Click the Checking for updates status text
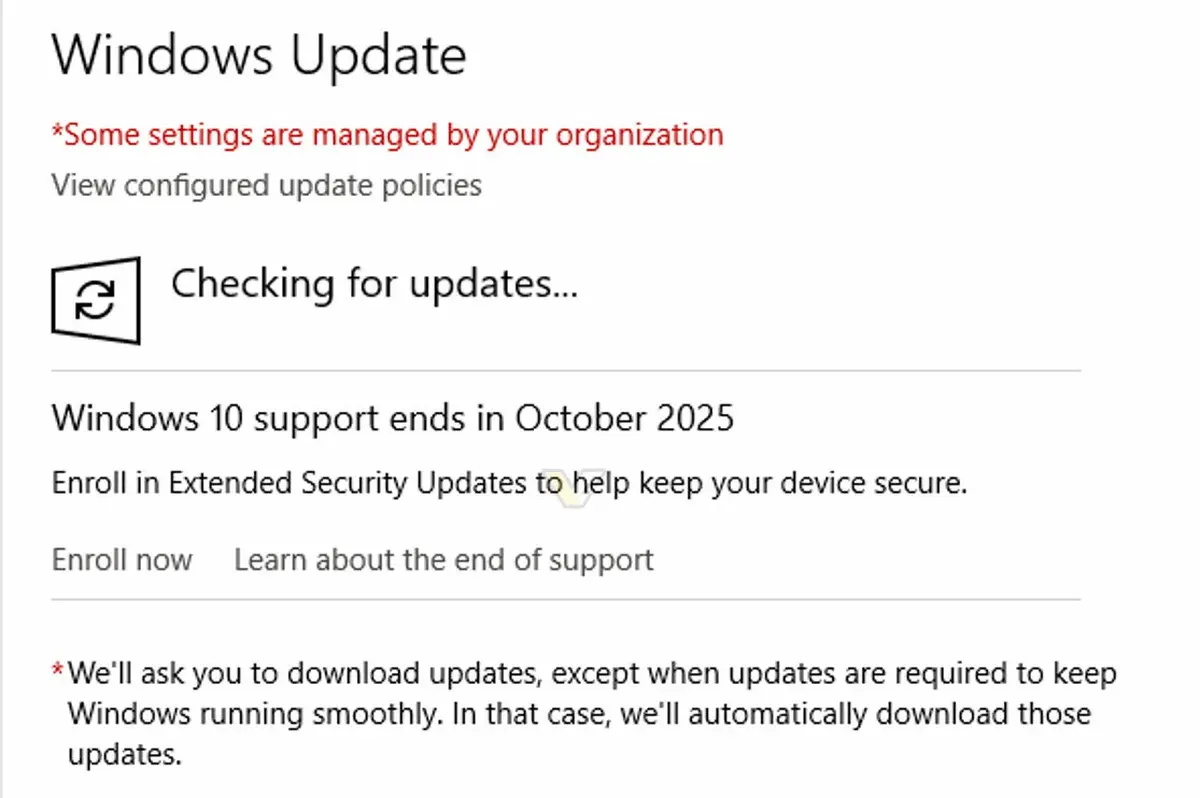 [374, 284]
